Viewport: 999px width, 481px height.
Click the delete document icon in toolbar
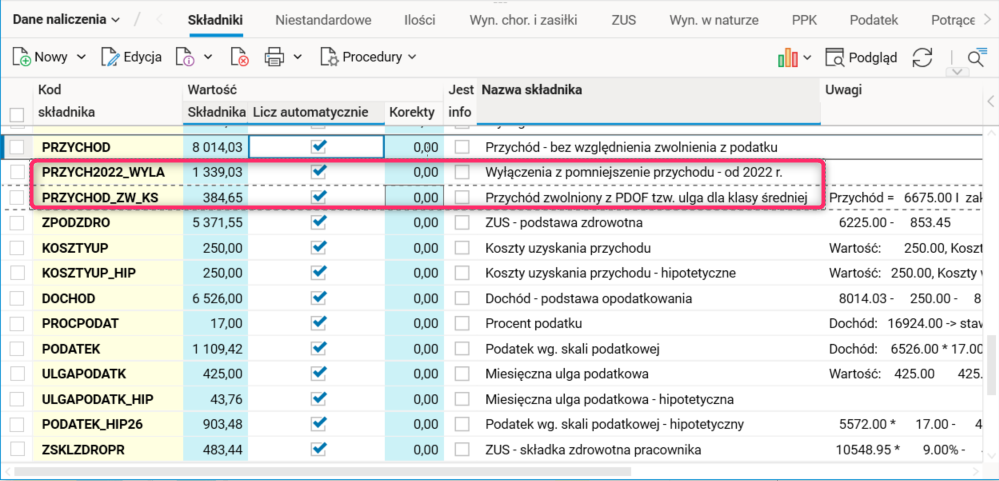[239, 57]
